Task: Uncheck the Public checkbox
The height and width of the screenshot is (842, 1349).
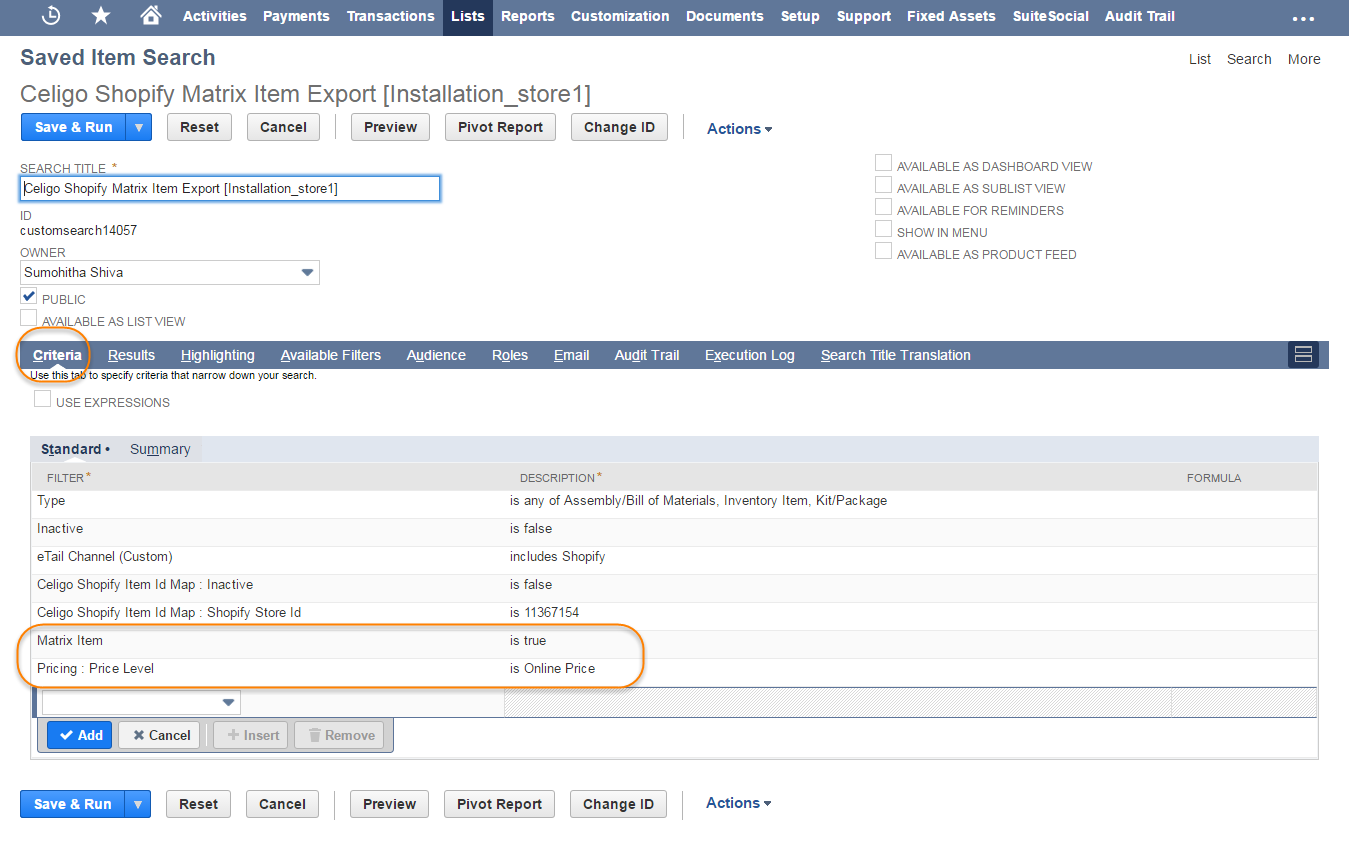Action: pos(29,297)
